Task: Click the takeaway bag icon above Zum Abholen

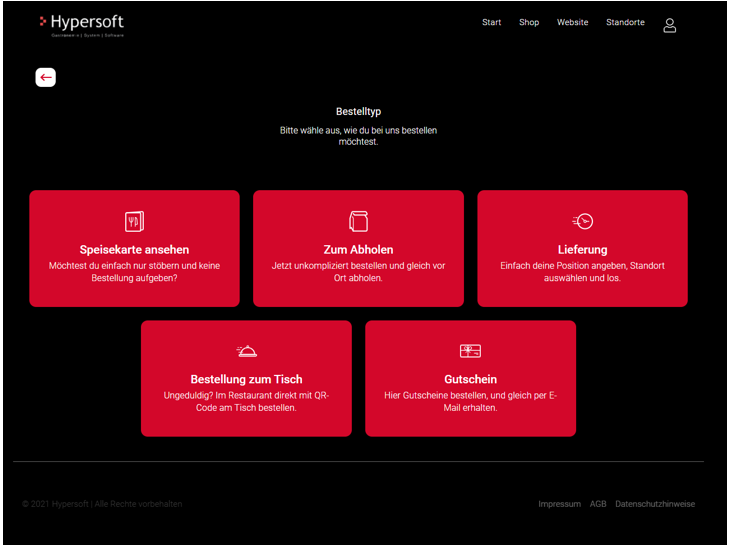Action: (x=358, y=221)
